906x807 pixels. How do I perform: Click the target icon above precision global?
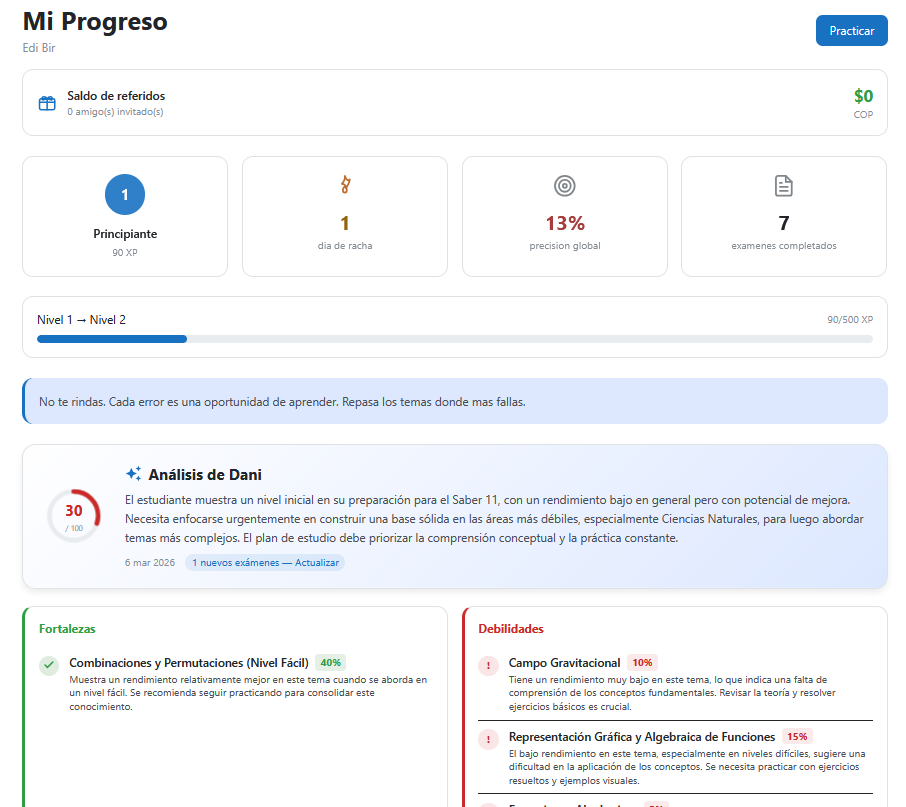(x=564, y=186)
